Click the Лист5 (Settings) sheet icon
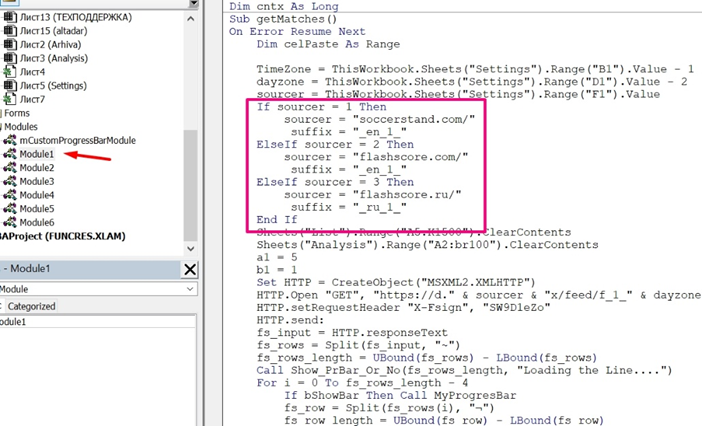Image resolution: width=702 pixels, height=426 pixels. tap(10, 85)
